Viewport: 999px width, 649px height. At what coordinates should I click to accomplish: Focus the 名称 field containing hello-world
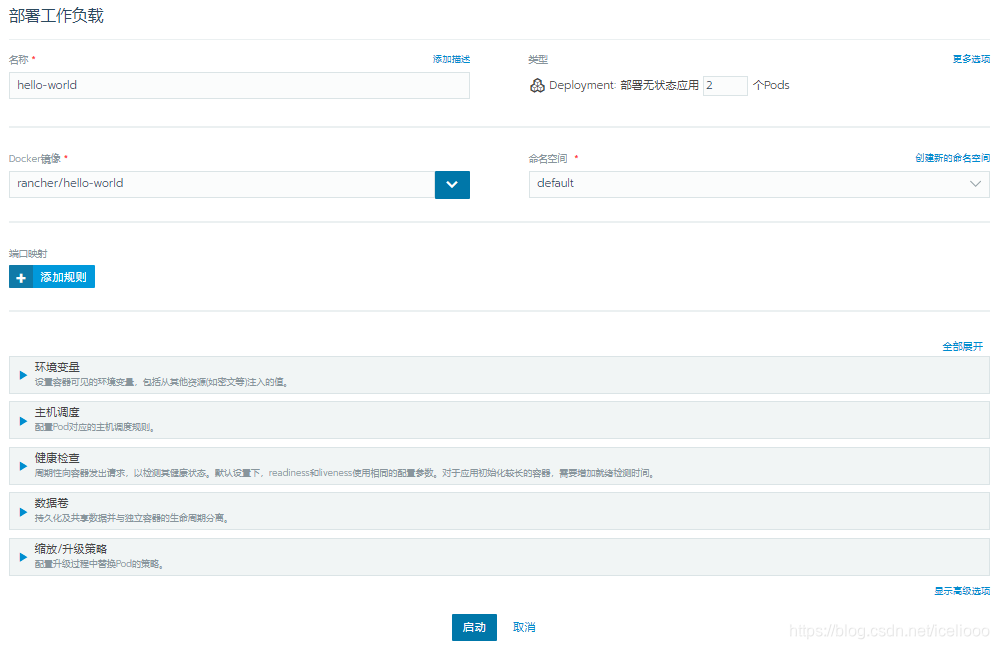pos(240,85)
